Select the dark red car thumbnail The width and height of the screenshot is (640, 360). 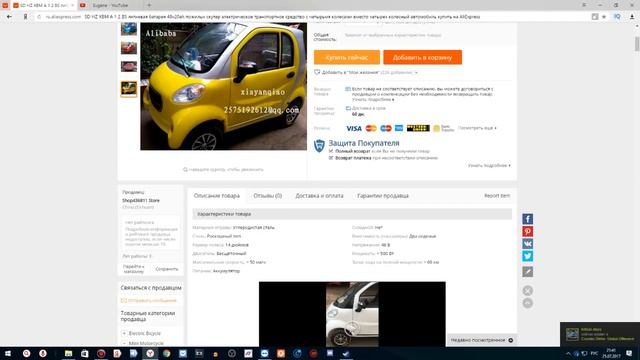click(x=129, y=67)
